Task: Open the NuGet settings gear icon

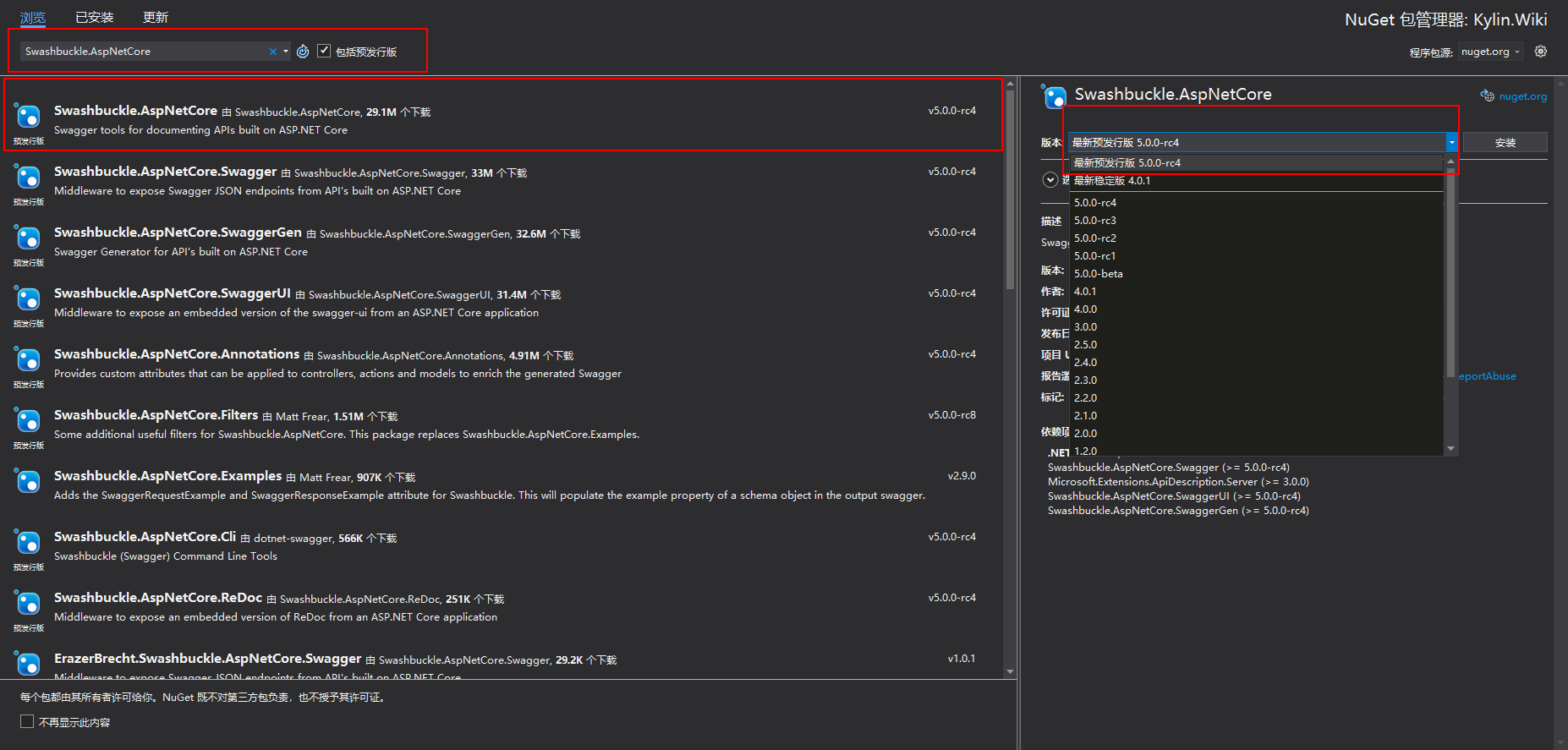Action: (x=1541, y=52)
